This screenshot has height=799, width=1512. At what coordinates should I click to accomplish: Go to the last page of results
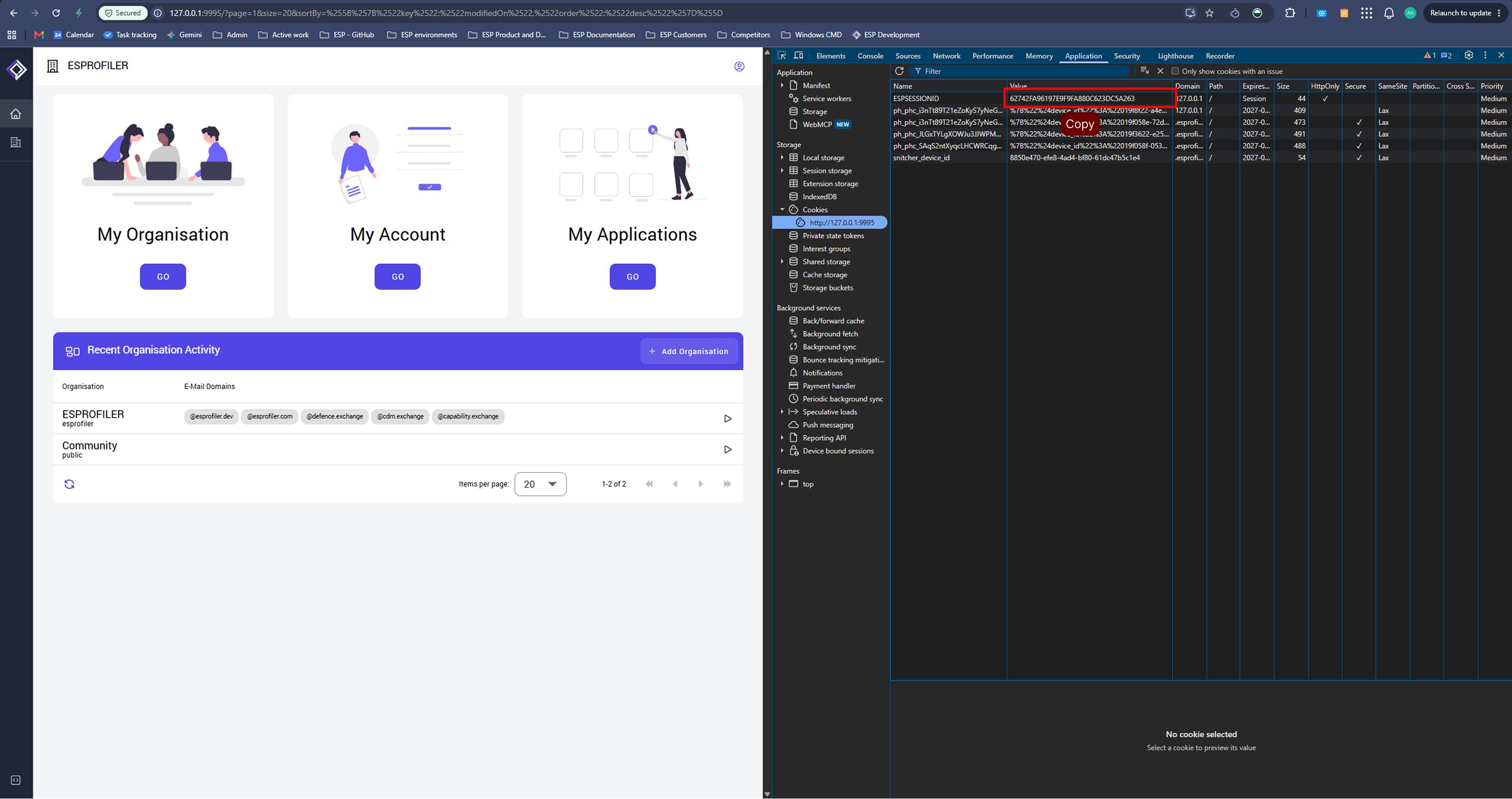click(x=727, y=484)
